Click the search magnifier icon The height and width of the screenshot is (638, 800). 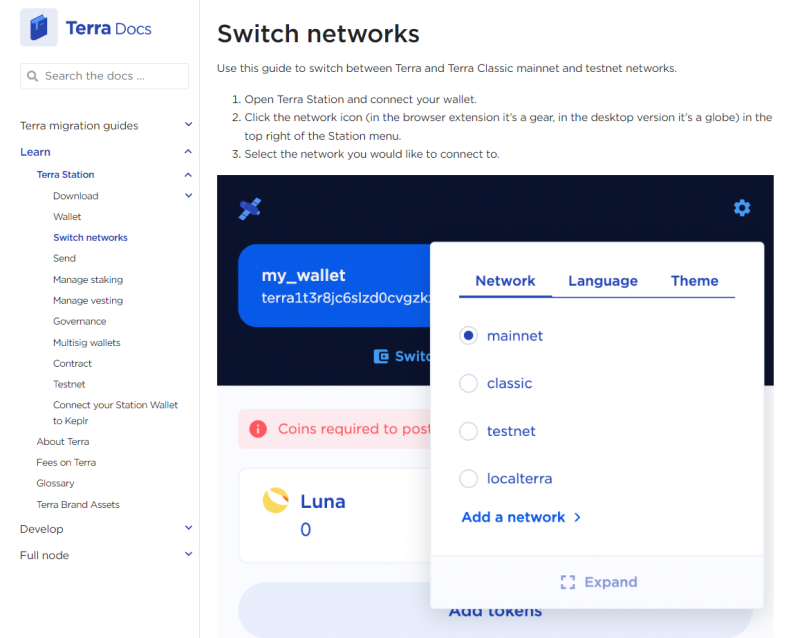tap(32, 76)
